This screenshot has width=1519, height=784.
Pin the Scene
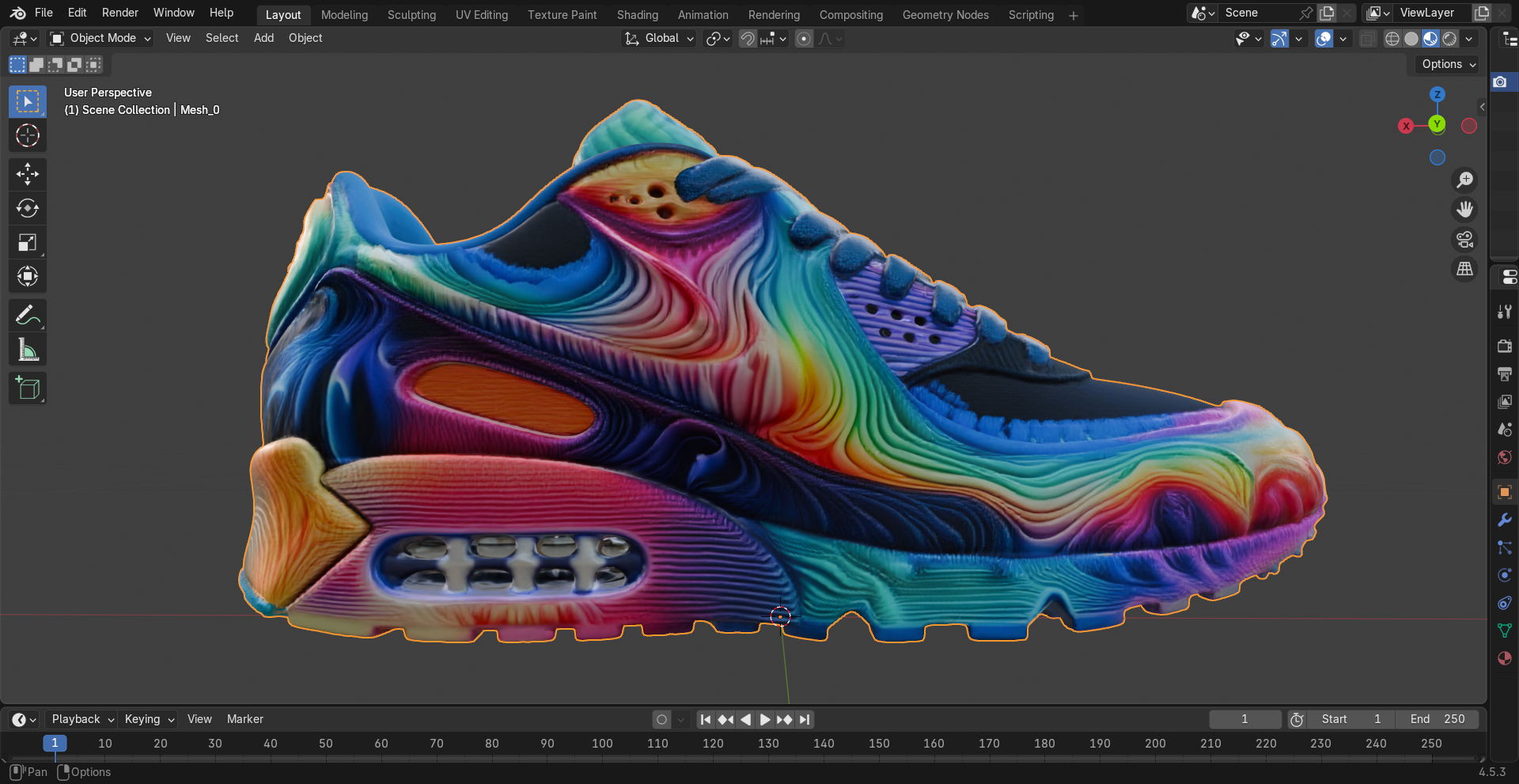1306,13
